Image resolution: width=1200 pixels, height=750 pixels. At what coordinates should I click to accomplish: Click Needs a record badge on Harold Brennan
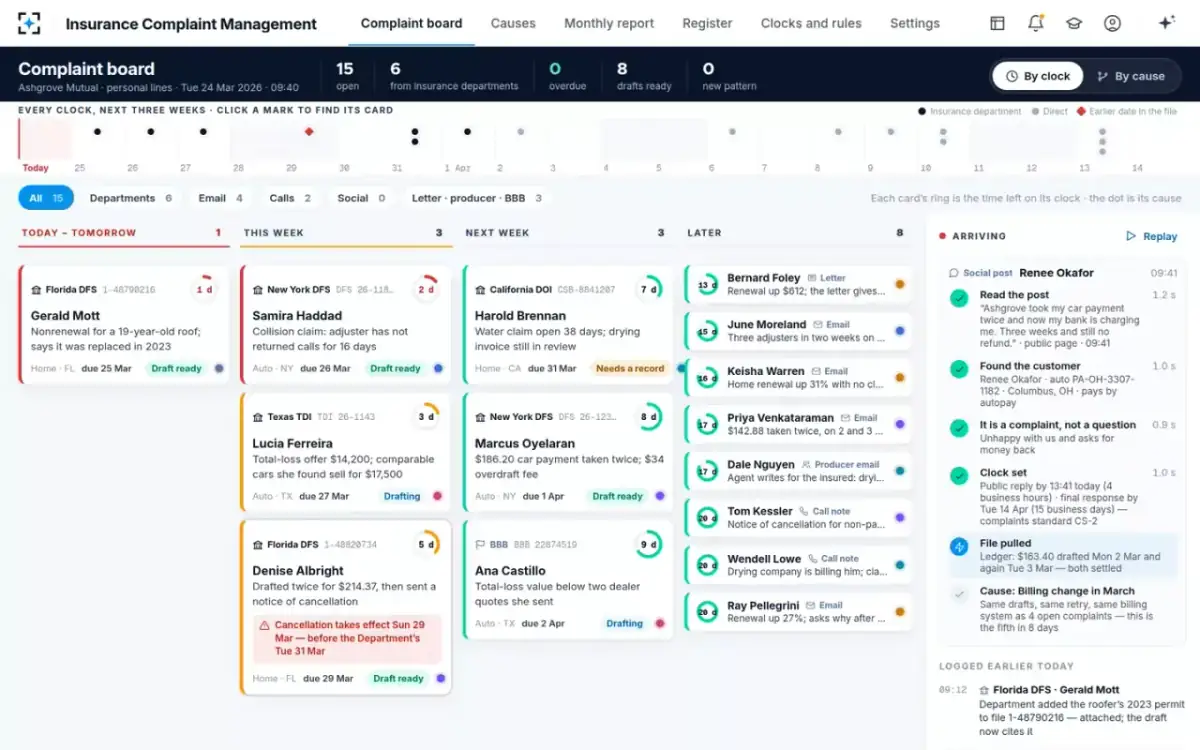[630, 368]
